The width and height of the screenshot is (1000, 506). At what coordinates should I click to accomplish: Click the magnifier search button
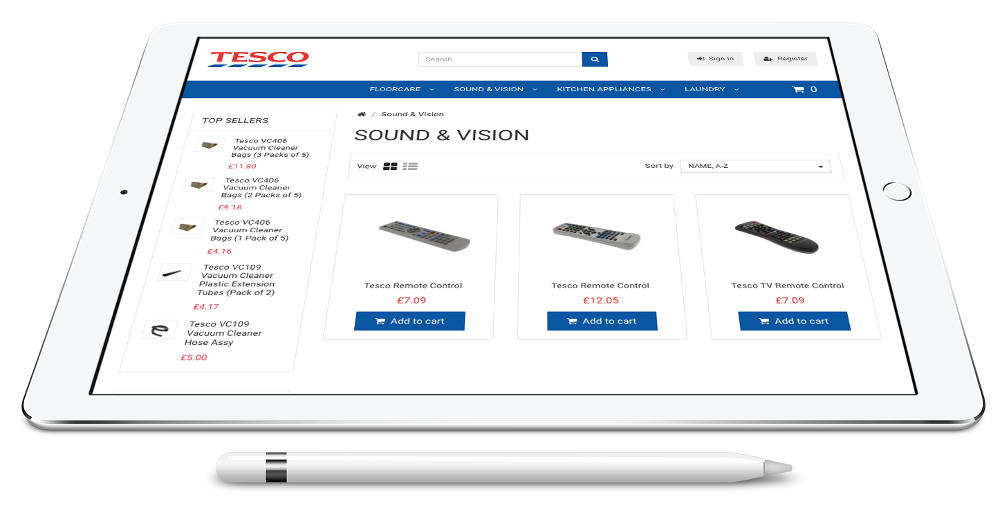coord(594,59)
